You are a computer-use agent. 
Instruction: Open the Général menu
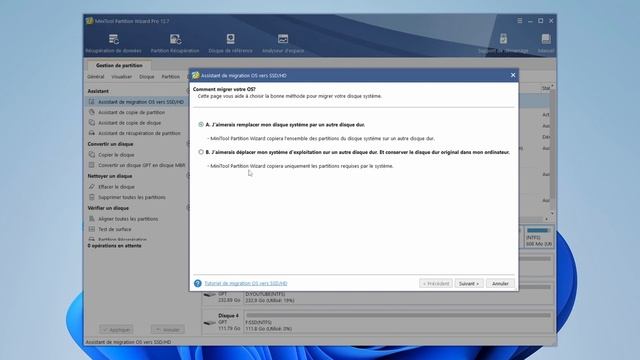point(96,77)
